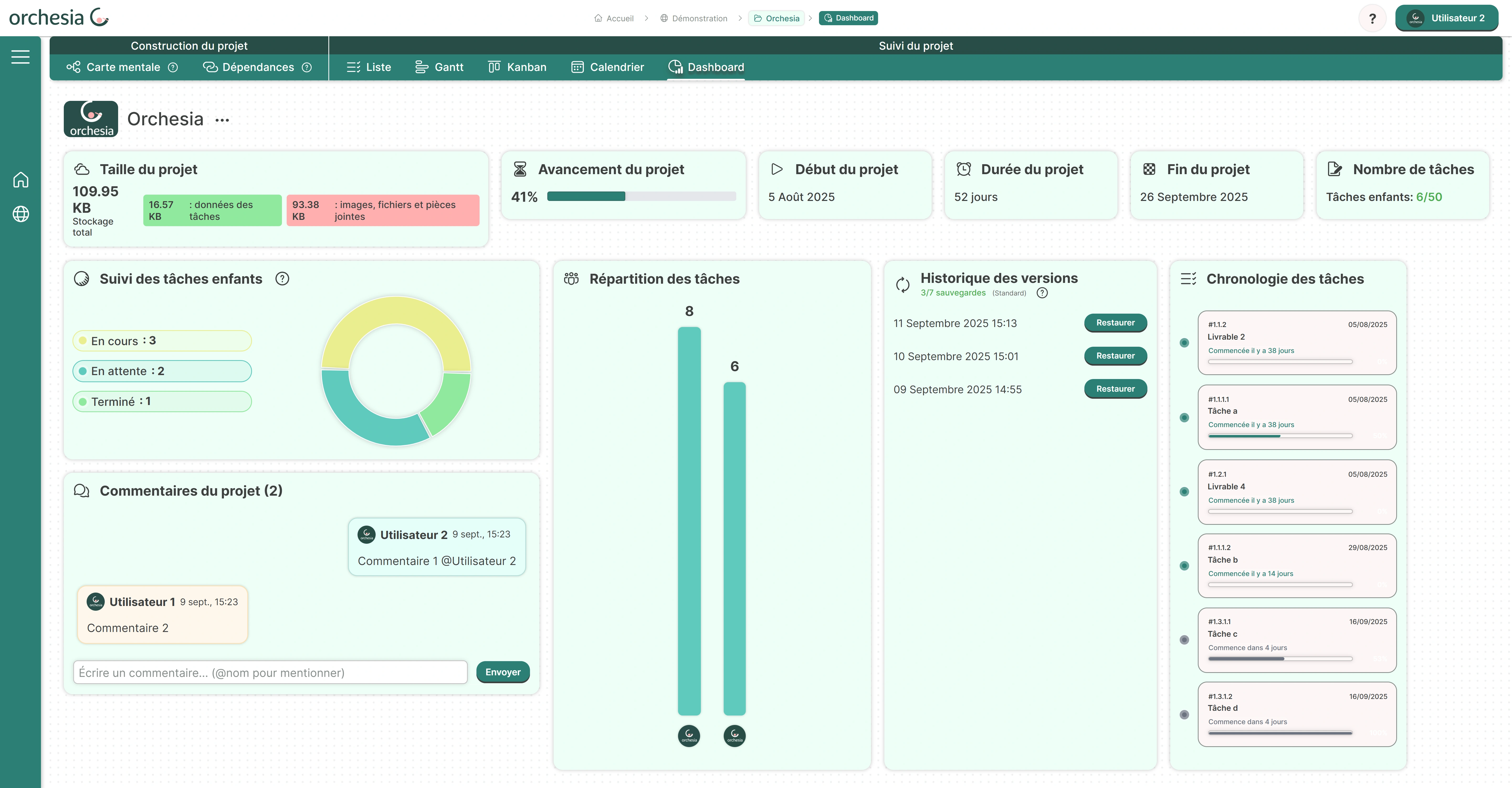Viewport: 1512px width, 788px height.
Task: Switch to Liste view
Action: point(369,67)
